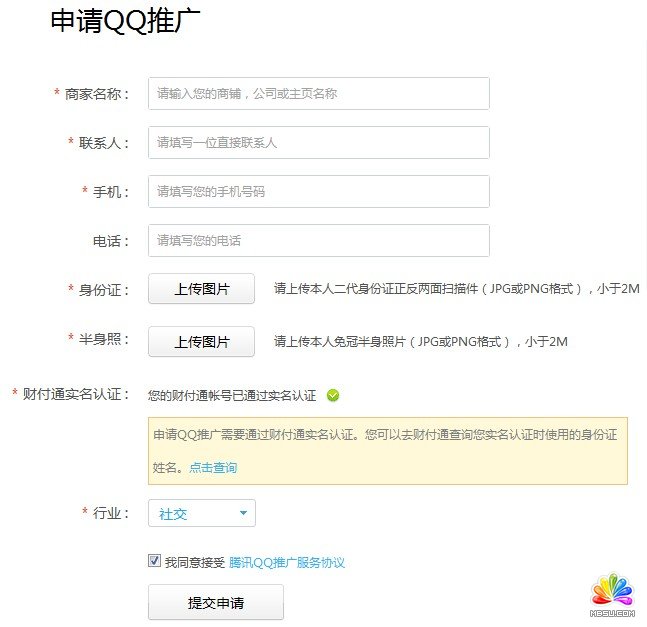Open the 点击查询 link
This screenshot has height=627, width=647.
[213, 467]
